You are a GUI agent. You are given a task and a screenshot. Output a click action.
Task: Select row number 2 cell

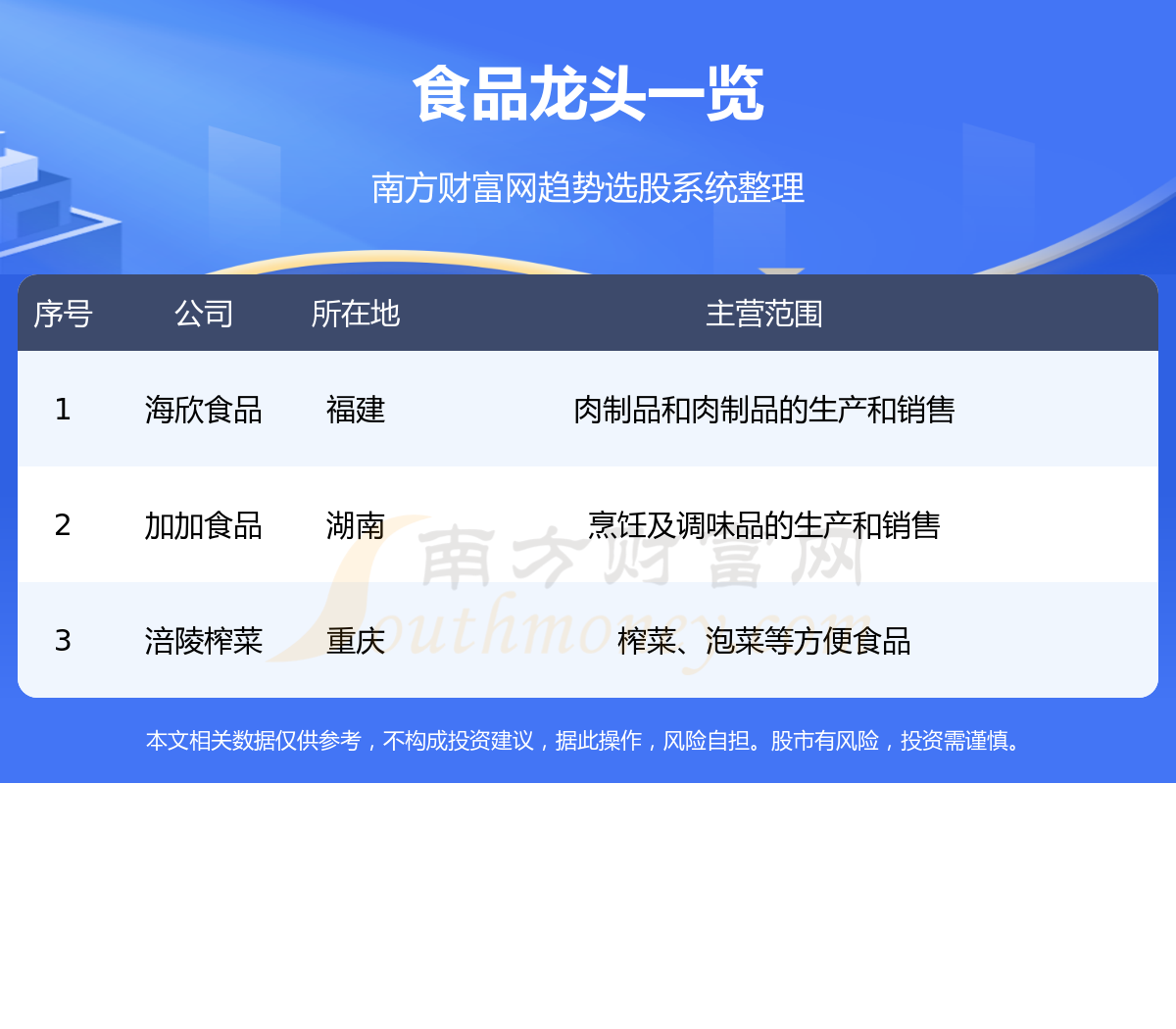coord(63,525)
